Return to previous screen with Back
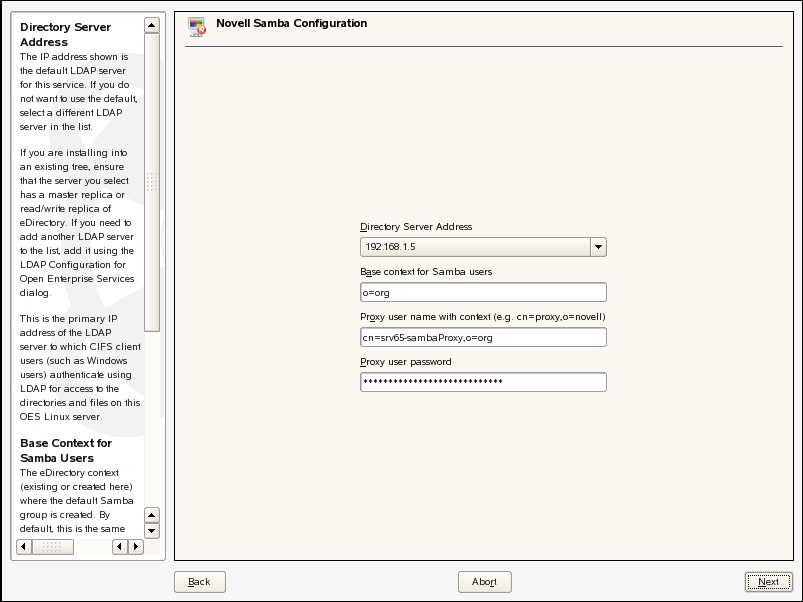Screen dimensions: 803x602 tap(200, 582)
